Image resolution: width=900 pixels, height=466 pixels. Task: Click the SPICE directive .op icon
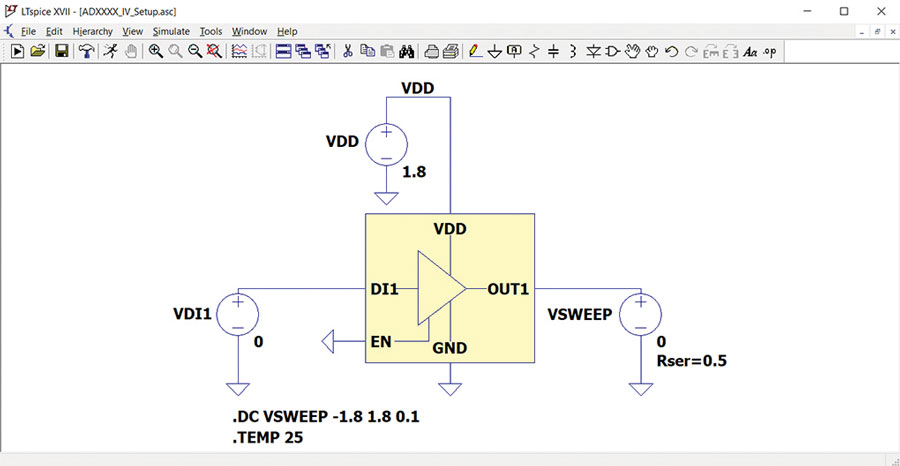[770, 52]
